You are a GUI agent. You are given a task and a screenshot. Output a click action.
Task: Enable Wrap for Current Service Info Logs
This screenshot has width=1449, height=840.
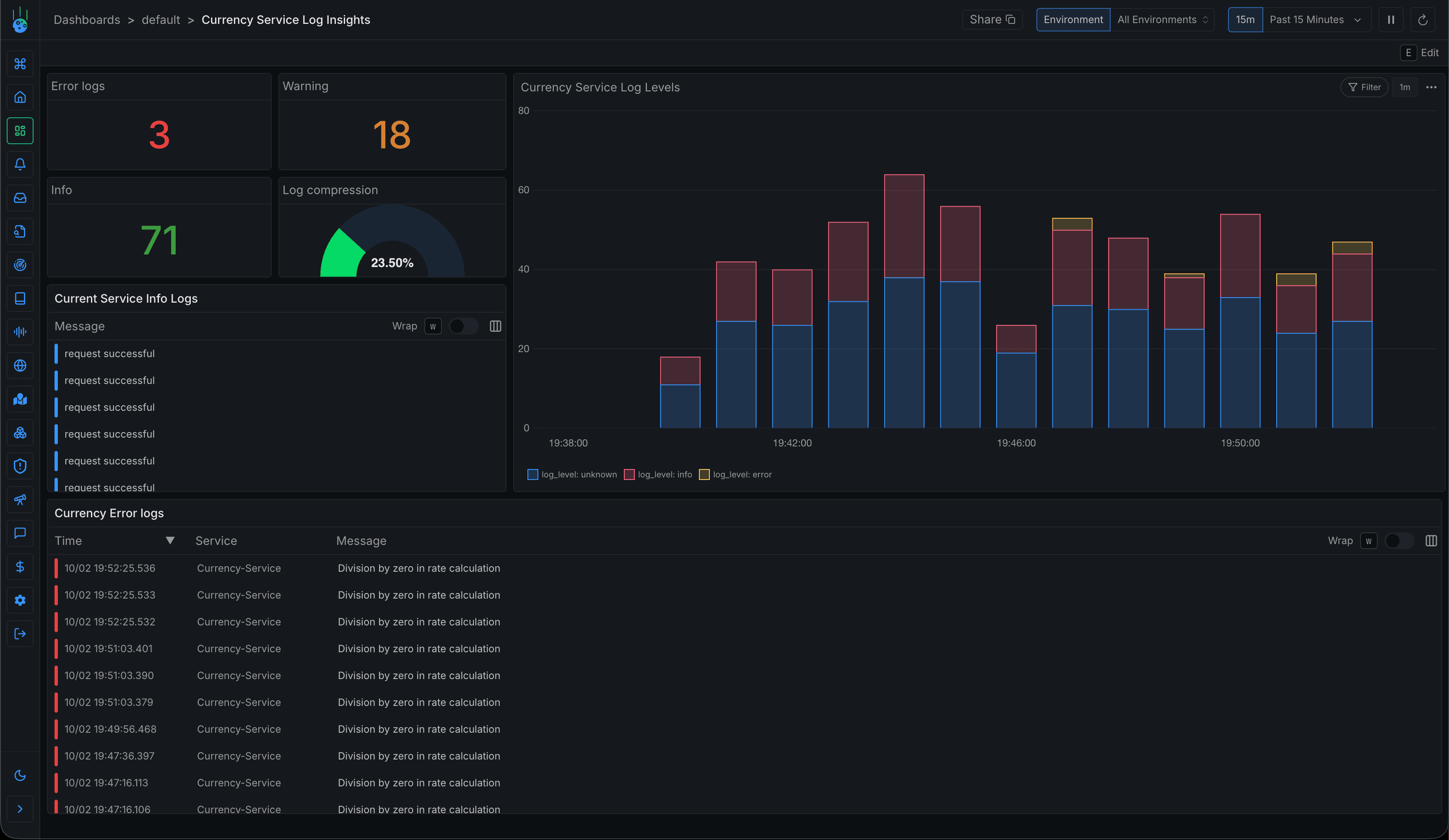click(463, 326)
